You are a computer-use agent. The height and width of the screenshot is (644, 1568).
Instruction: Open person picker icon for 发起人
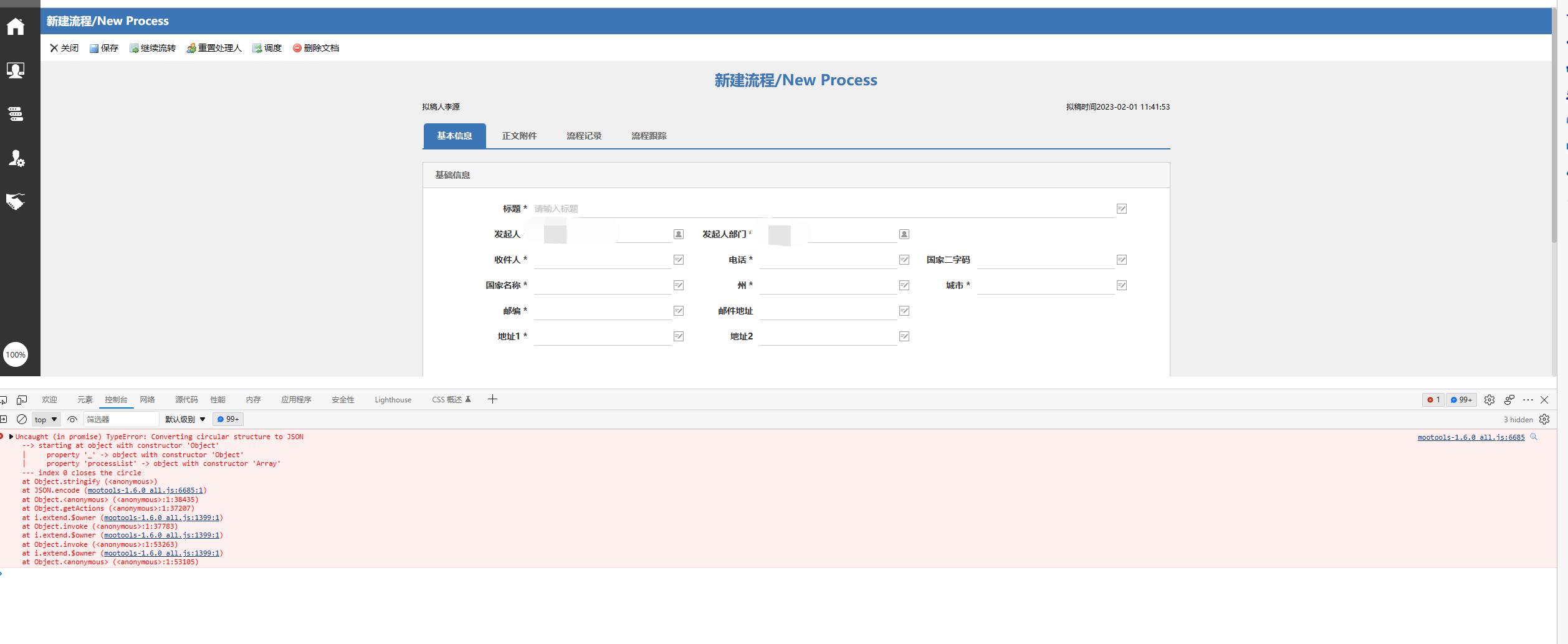point(679,234)
